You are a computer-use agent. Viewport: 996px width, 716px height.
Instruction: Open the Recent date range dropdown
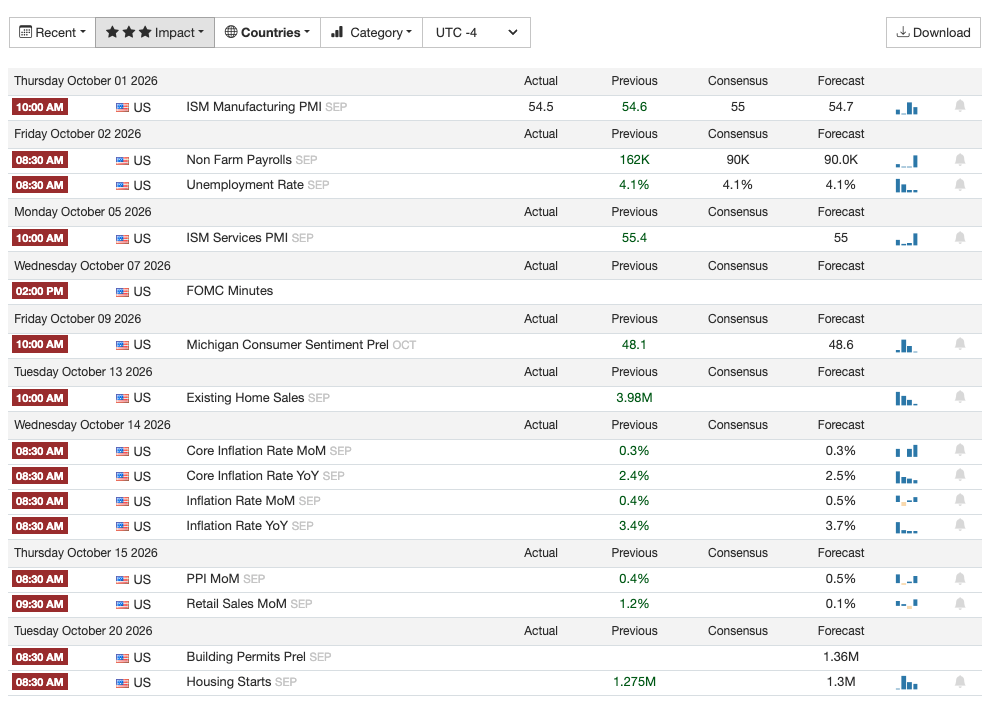52,32
